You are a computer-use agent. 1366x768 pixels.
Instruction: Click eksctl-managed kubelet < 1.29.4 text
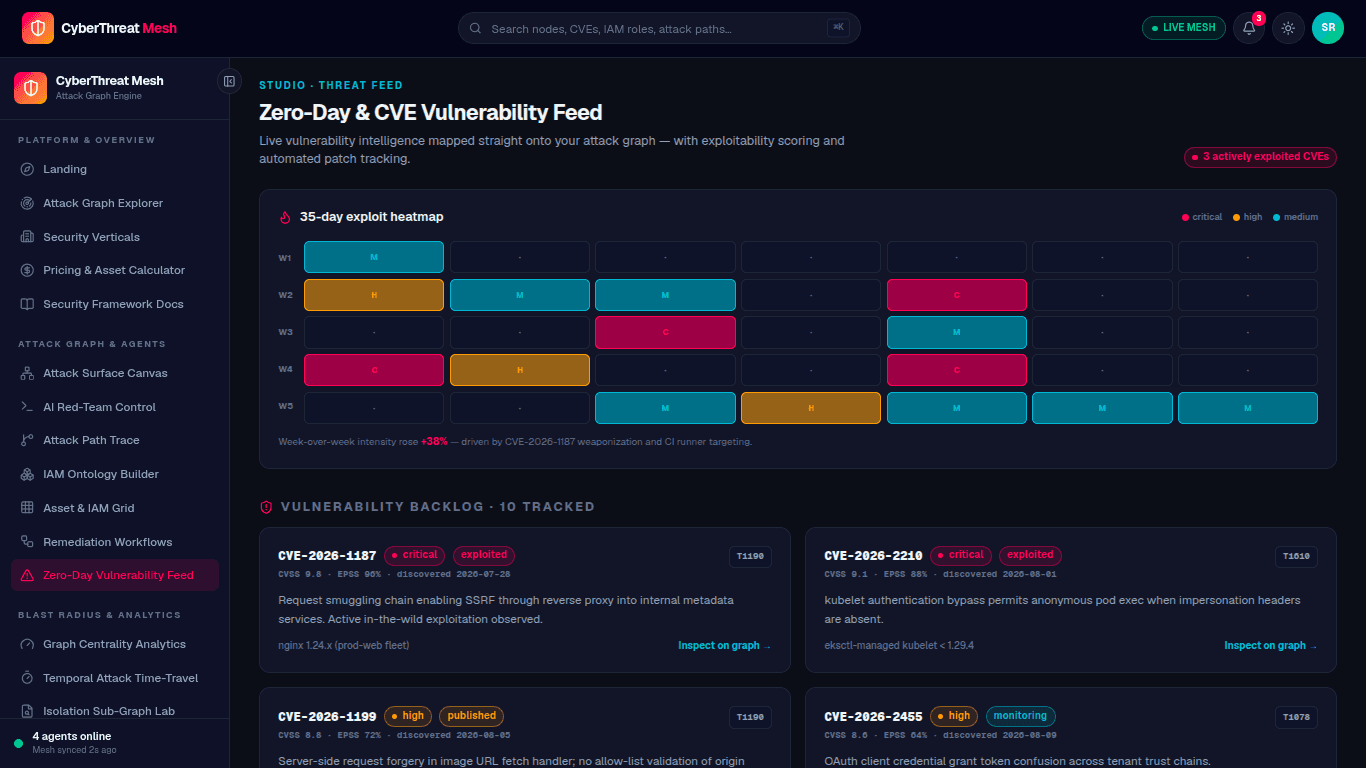tap(899, 646)
